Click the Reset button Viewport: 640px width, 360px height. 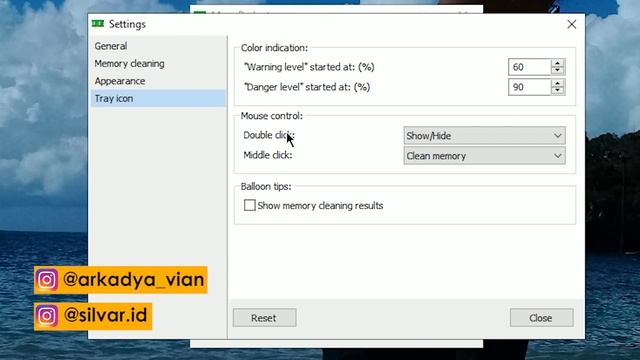coord(264,318)
